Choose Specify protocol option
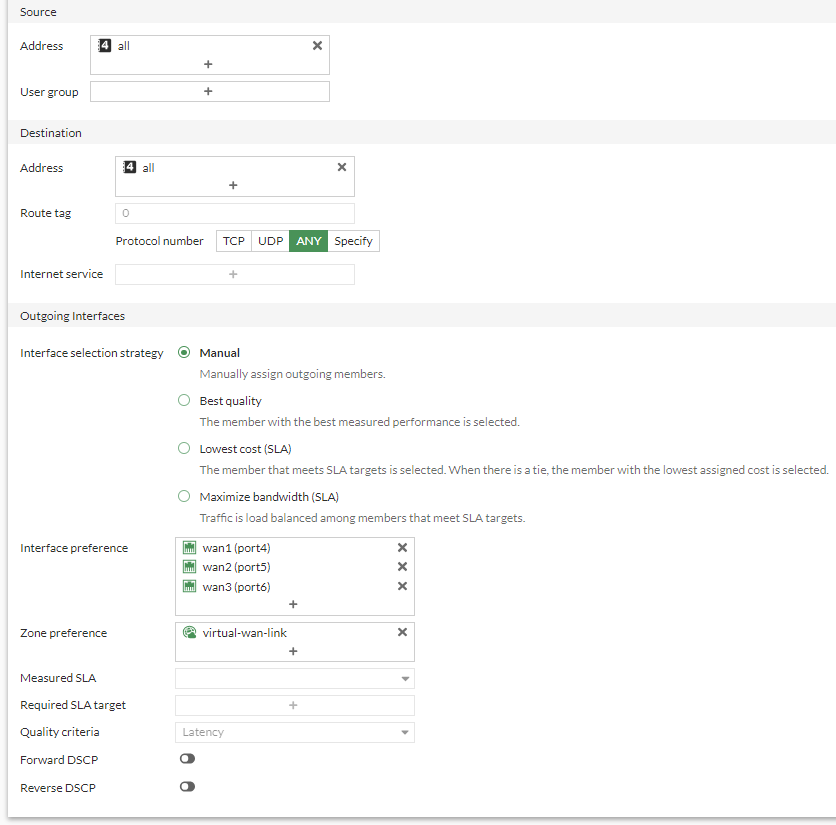The width and height of the screenshot is (836, 825). coord(353,241)
